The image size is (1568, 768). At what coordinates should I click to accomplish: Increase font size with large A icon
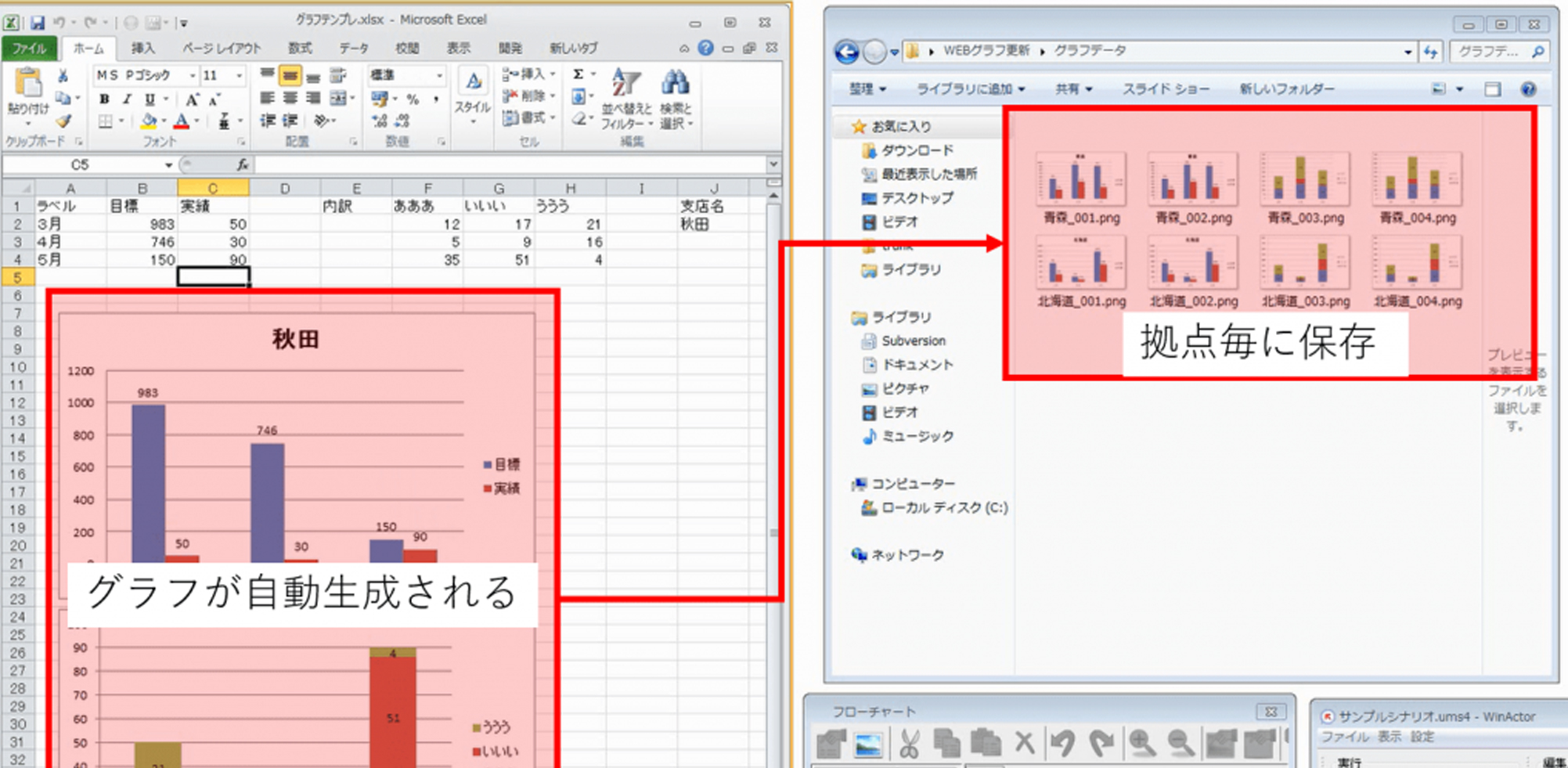pos(191,99)
